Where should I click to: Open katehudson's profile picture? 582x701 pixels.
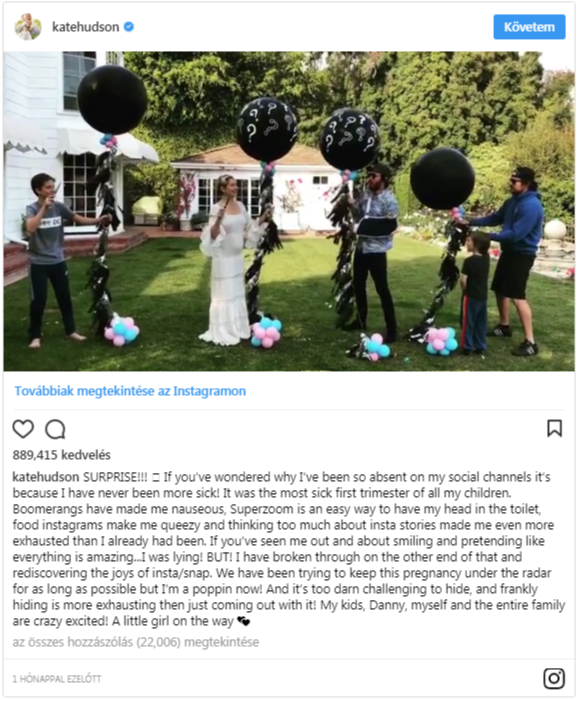click(28, 27)
